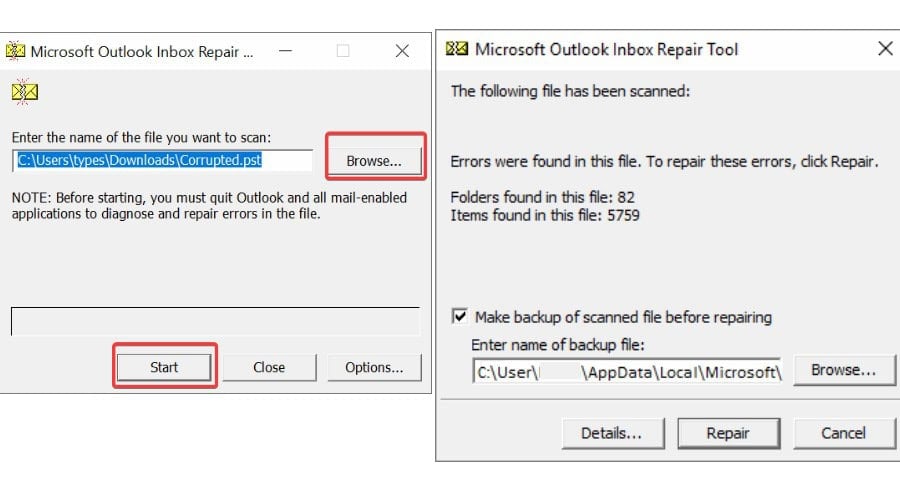Click the Close button beside Start
900x500 pixels.
click(269, 367)
